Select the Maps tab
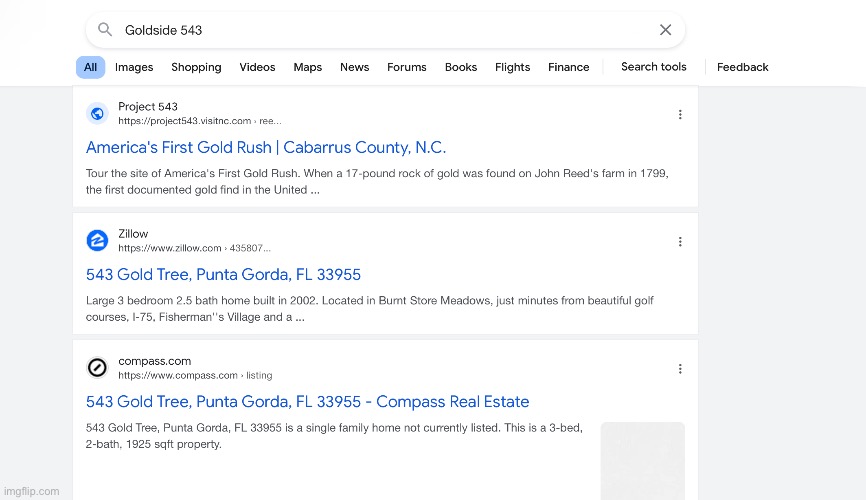Viewport: 866px width, 500px height. point(308,67)
